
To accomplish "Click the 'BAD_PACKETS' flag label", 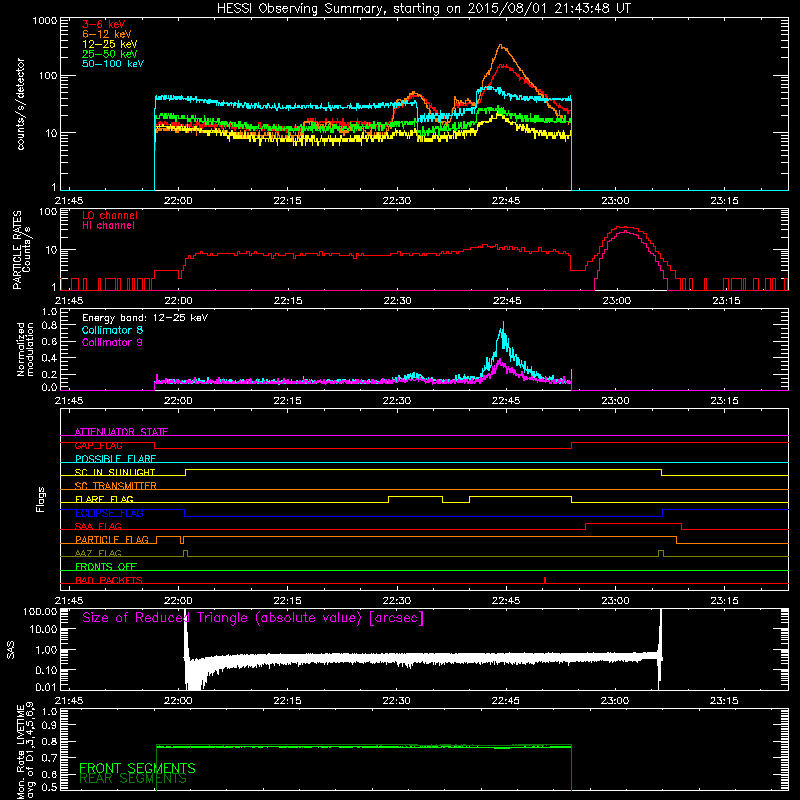I will click(x=109, y=580).
